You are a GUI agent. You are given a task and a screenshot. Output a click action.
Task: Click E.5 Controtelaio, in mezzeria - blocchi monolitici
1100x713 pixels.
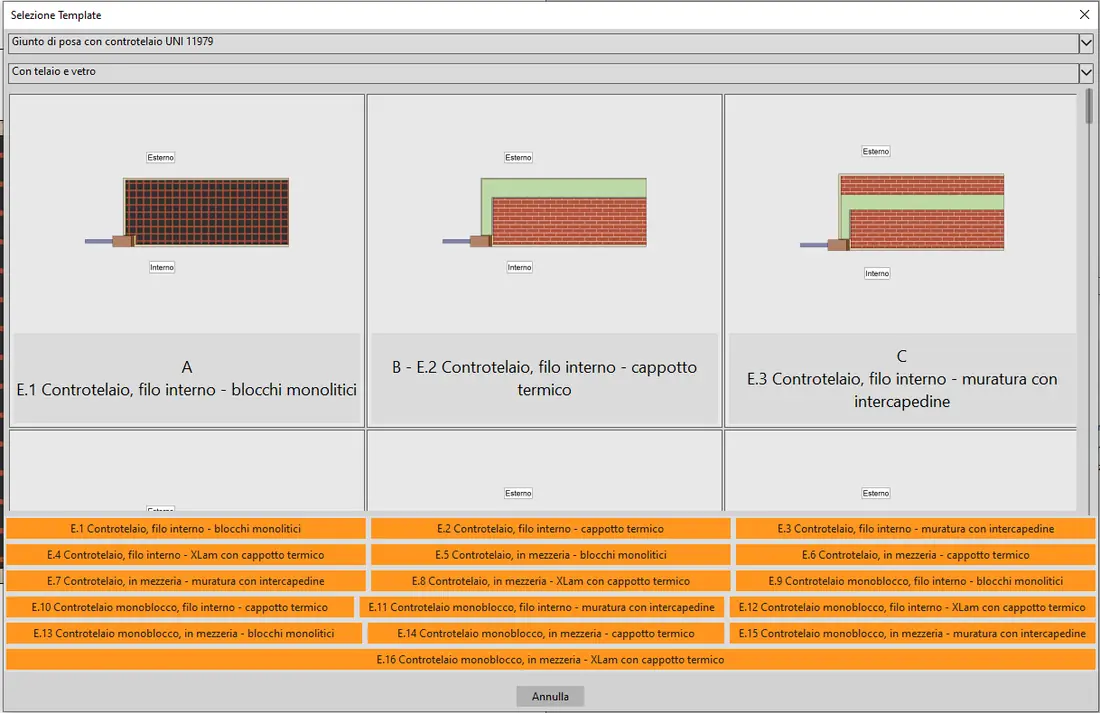tap(550, 554)
